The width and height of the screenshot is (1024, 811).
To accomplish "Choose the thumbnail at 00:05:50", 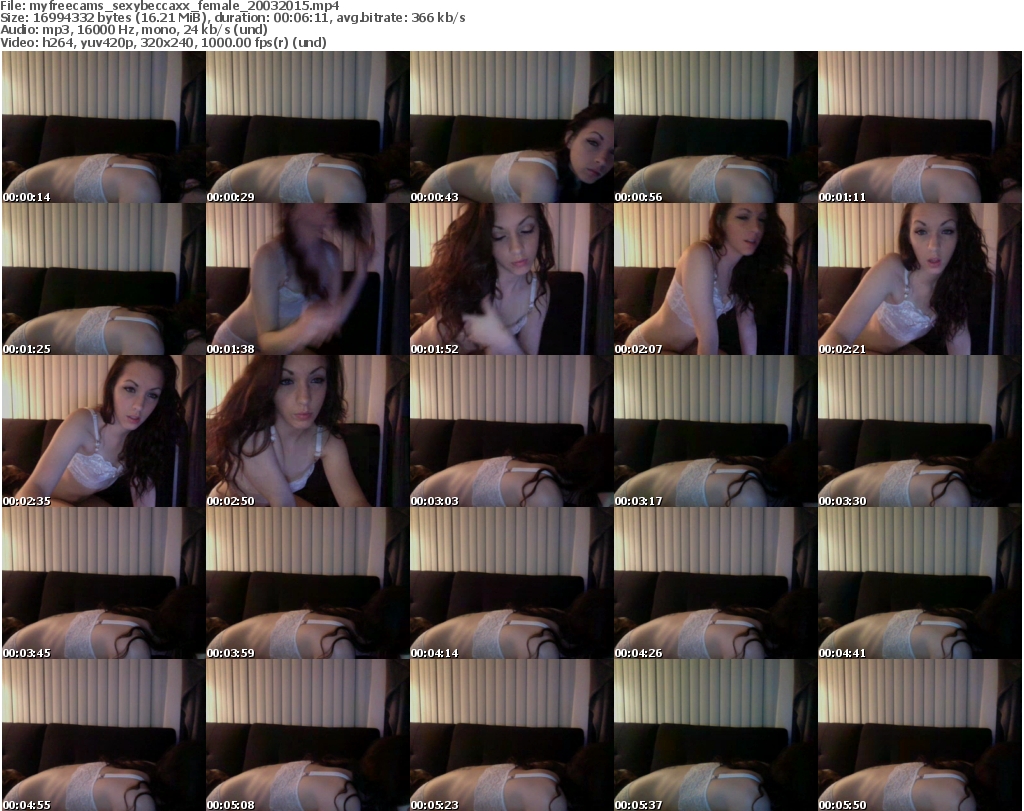I will [920, 735].
